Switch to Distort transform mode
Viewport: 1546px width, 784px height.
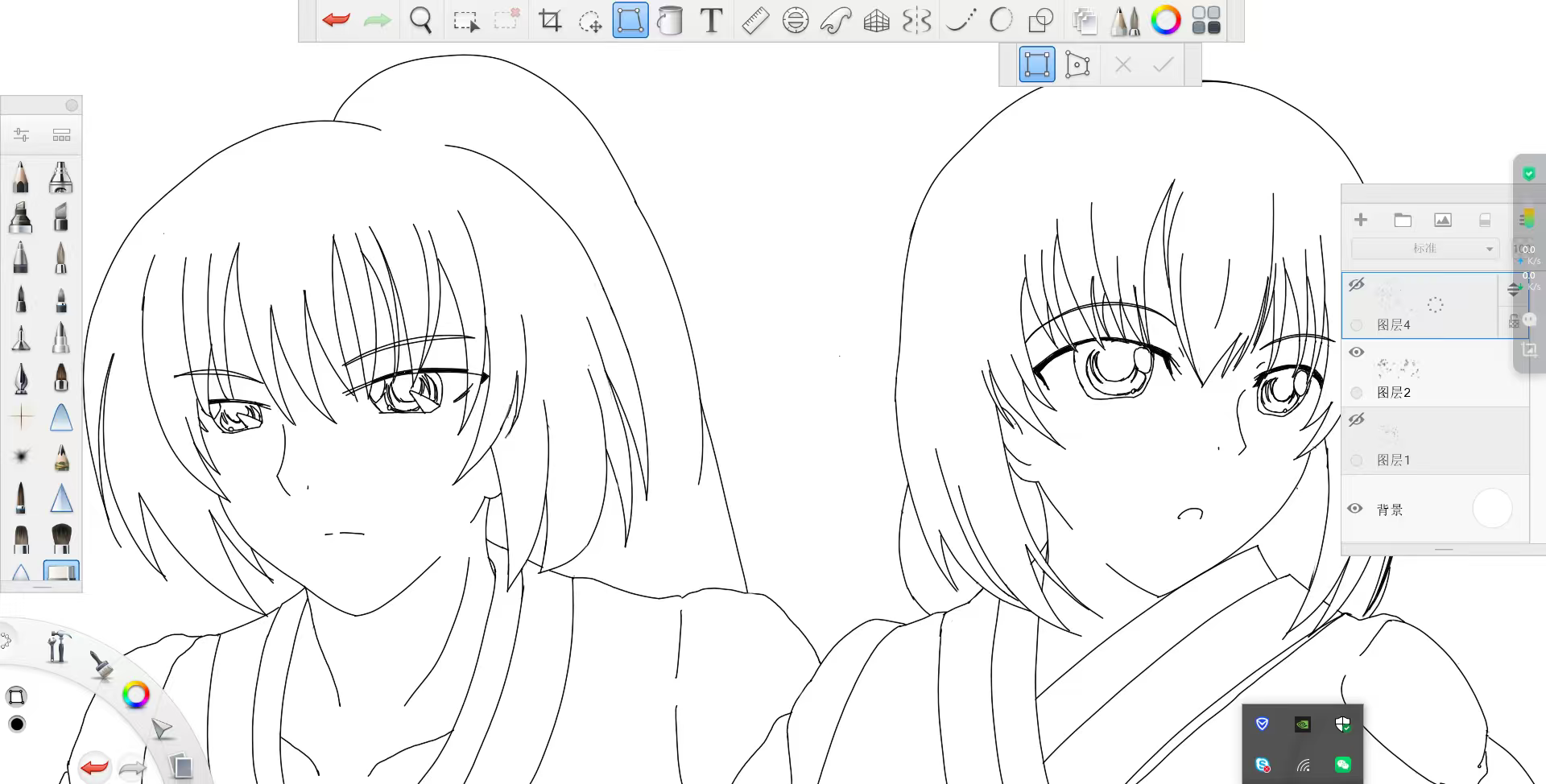[x=1077, y=64]
